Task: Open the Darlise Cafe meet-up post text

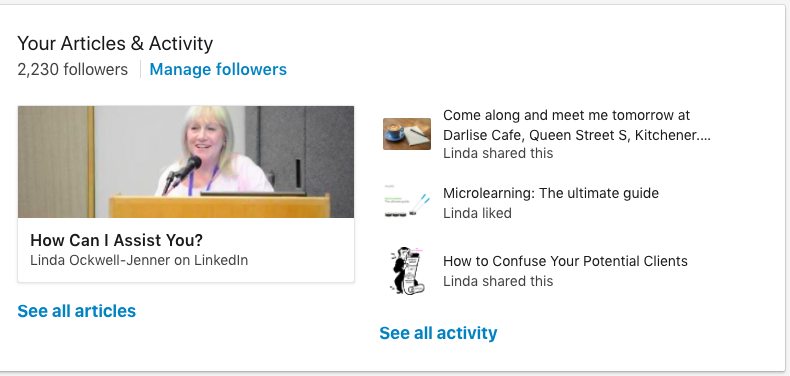Action: pyautogui.click(x=577, y=126)
